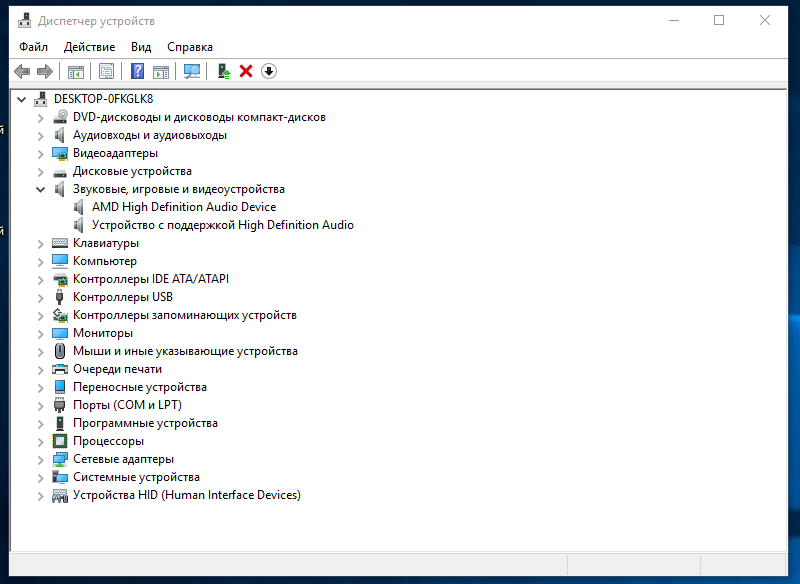Expand the Контроллеры USB category
This screenshot has height=584, width=800.
point(41,297)
